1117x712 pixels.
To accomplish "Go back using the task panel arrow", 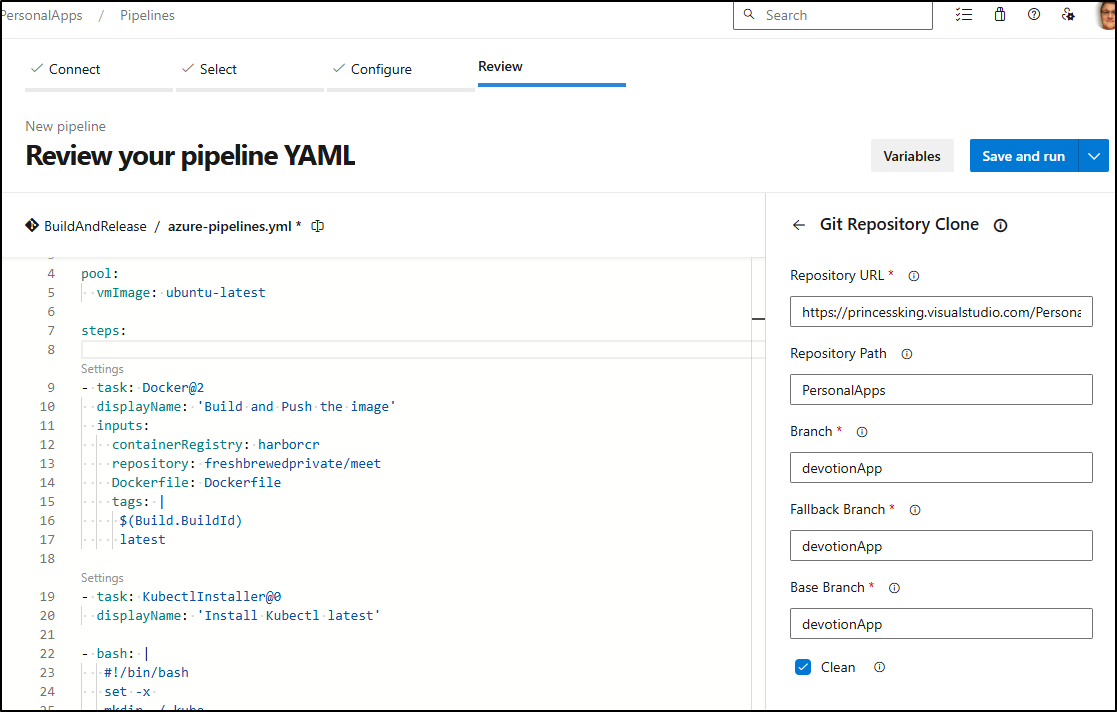I will pyautogui.click(x=799, y=225).
